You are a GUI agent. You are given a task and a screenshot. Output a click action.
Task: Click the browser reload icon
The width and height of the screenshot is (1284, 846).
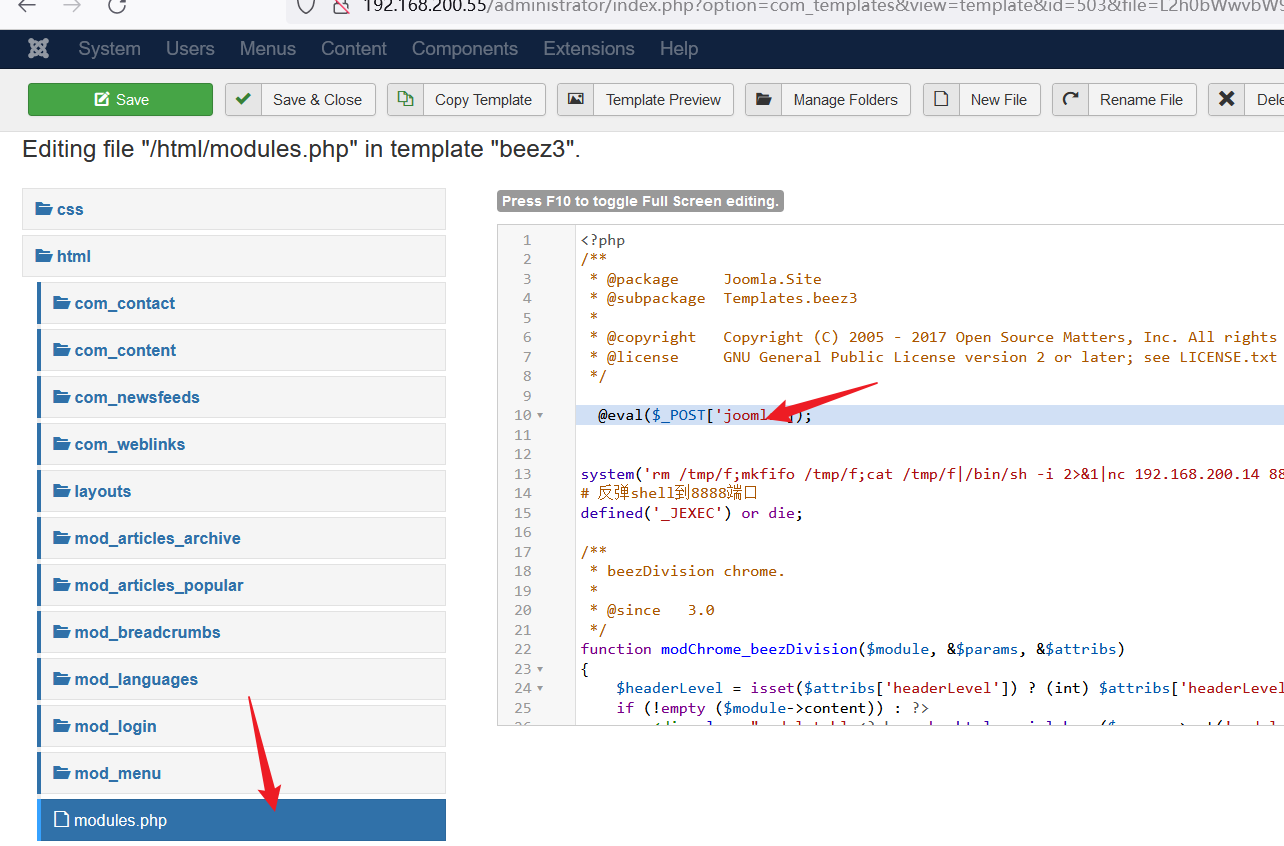click(x=118, y=6)
